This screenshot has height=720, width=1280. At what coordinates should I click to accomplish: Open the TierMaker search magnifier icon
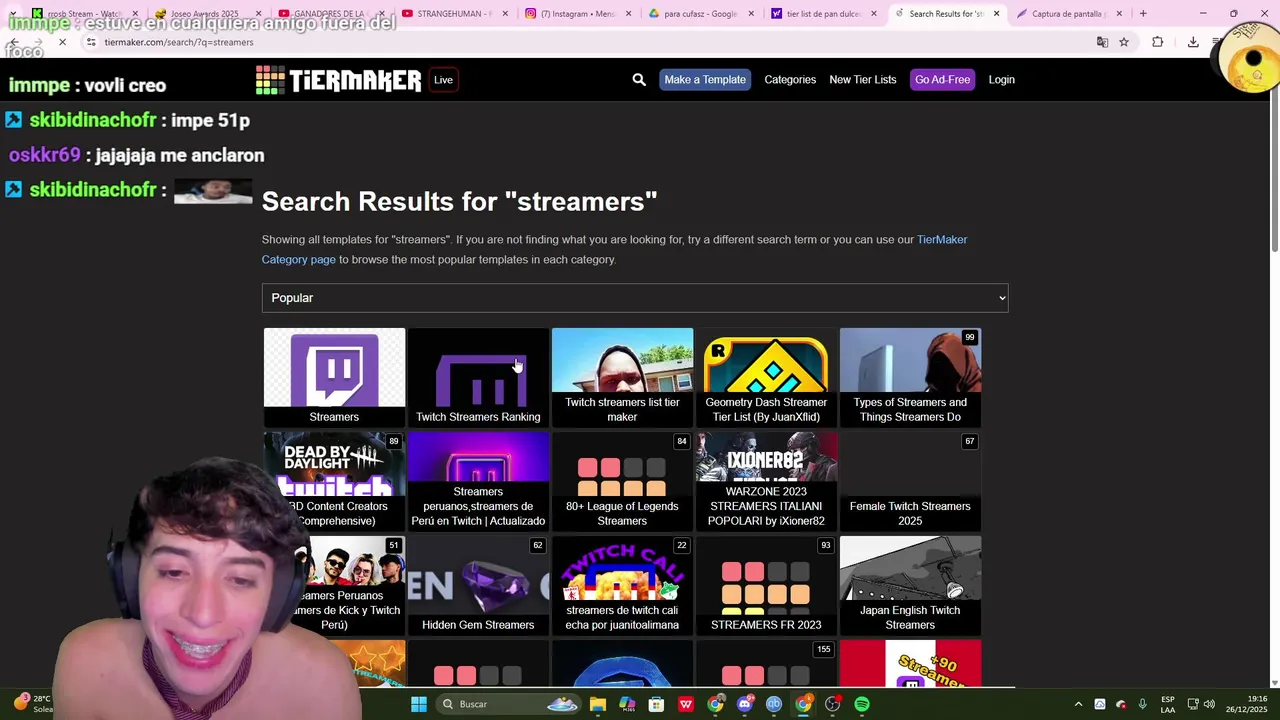pos(639,80)
